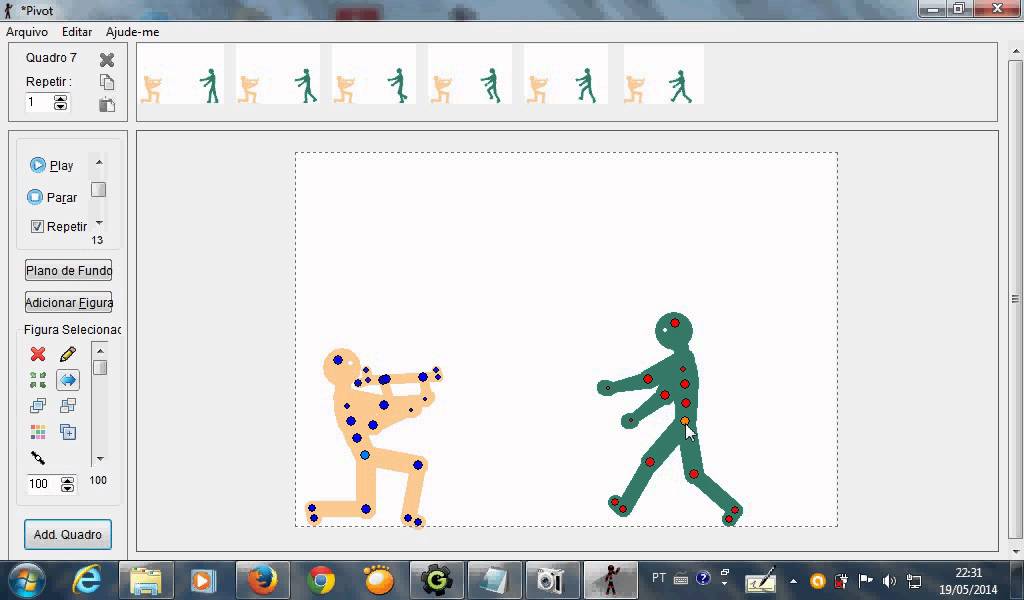Viewport: 1024px width, 600px height.
Task: Flip figure horizontally with blue arrows
Action: coord(68,380)
